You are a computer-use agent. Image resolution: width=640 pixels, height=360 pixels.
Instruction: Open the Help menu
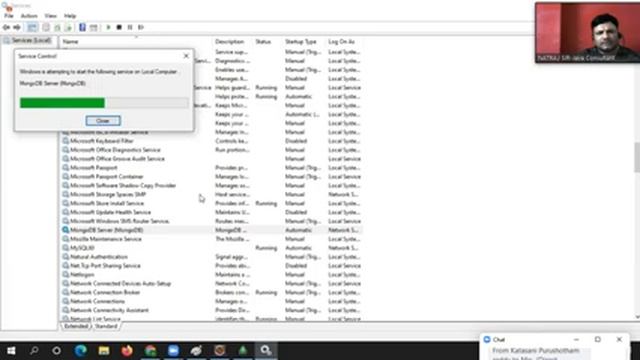(70, 16)
